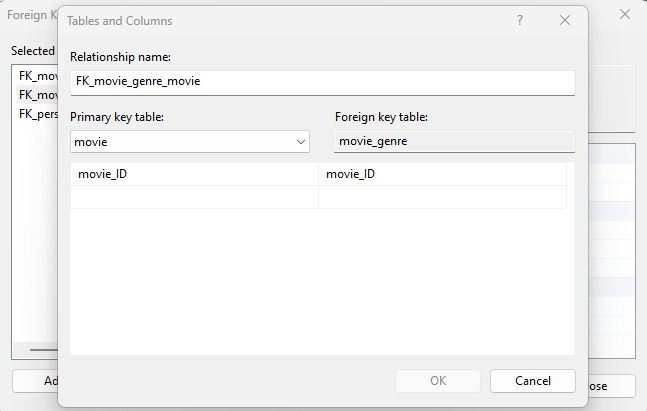The width and height of the screenshot is (647, 411).
Task: Select the first FK_mov relationship in the list
Action: (36, 76)
